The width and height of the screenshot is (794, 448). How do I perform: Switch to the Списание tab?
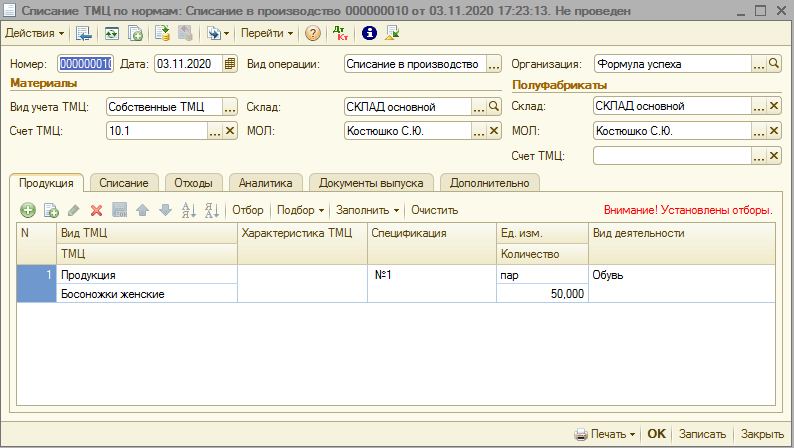[x=124, y=183]
